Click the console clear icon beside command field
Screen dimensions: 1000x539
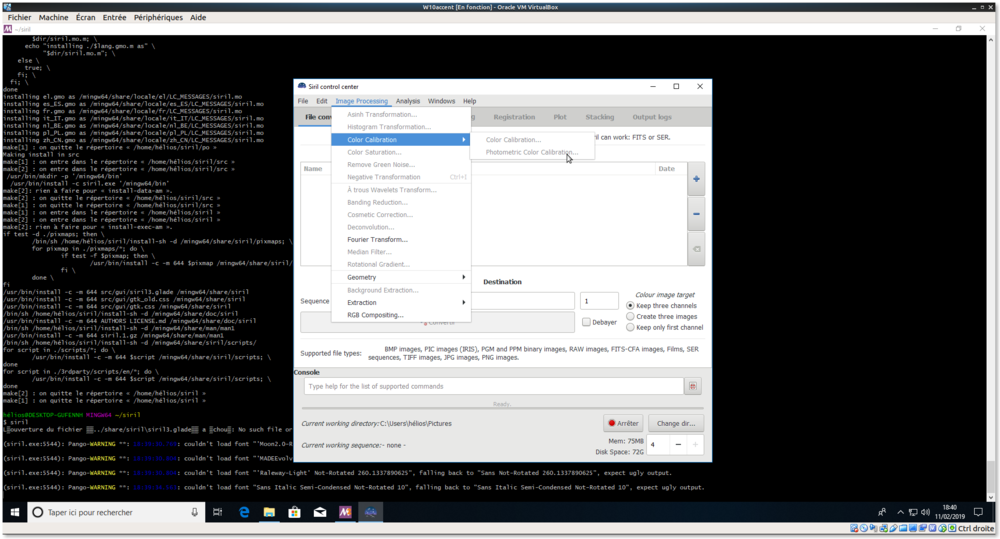coord(693,386)
